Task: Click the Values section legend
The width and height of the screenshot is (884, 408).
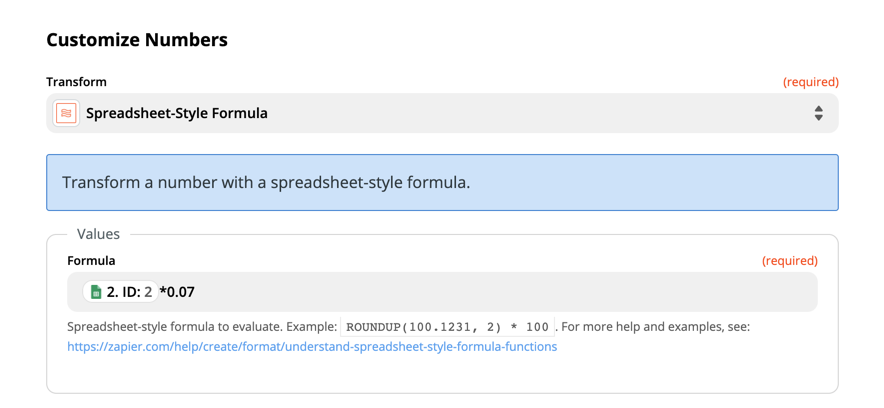Action: 99,234
